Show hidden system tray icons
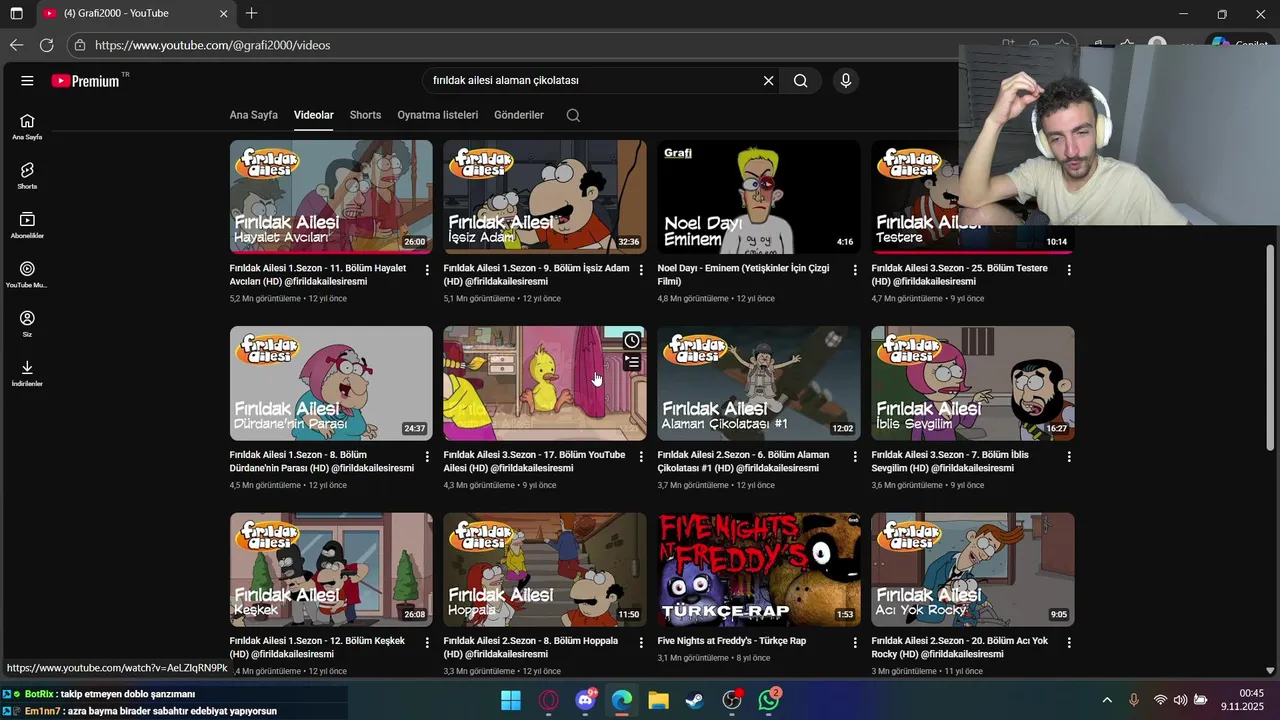 [x=1107, y=700]
